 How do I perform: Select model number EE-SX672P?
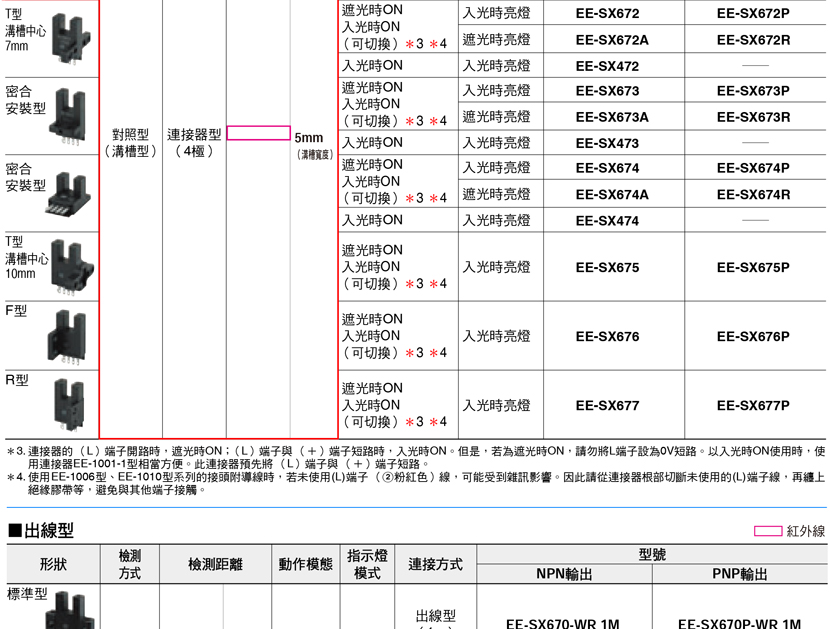coord(753,13)
